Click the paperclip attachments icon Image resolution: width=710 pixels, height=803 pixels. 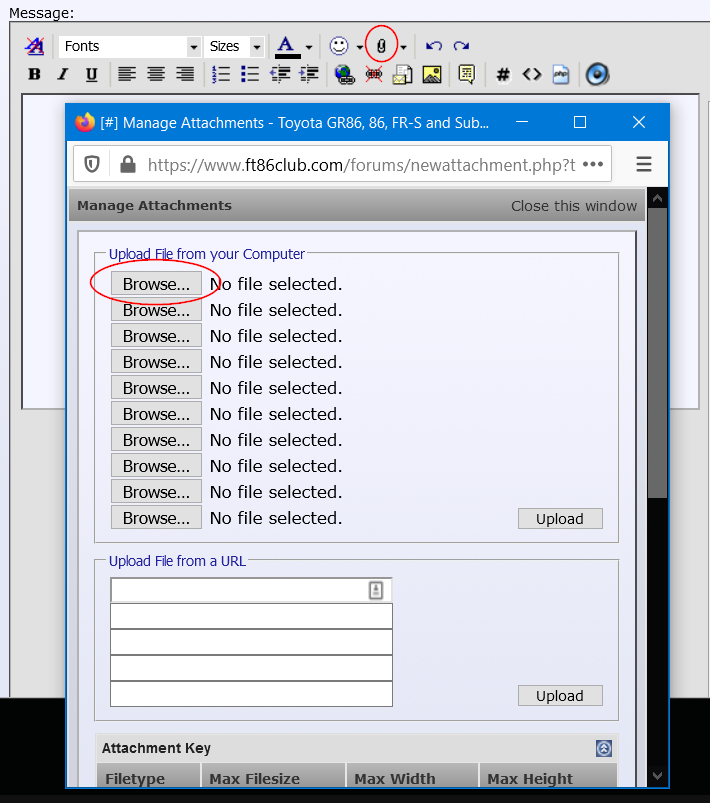pos(380,46)
